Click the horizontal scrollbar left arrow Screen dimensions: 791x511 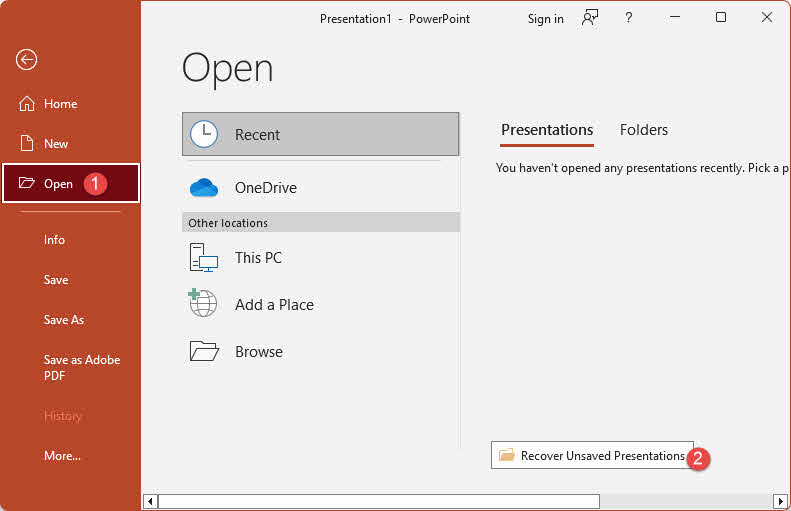[150, 501]
